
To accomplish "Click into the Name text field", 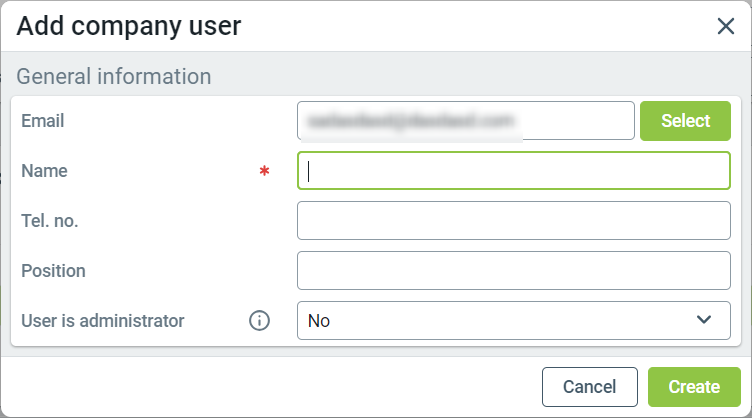I will pos(514,171).
